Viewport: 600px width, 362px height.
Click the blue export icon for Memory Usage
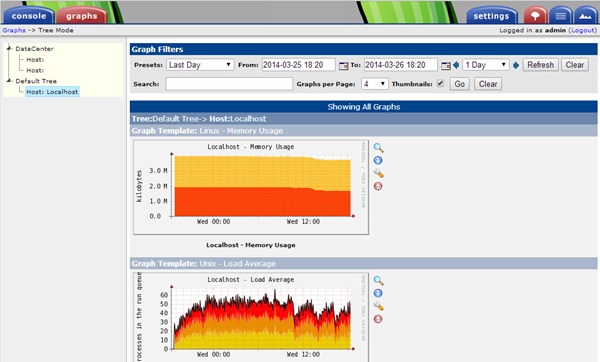378,160
